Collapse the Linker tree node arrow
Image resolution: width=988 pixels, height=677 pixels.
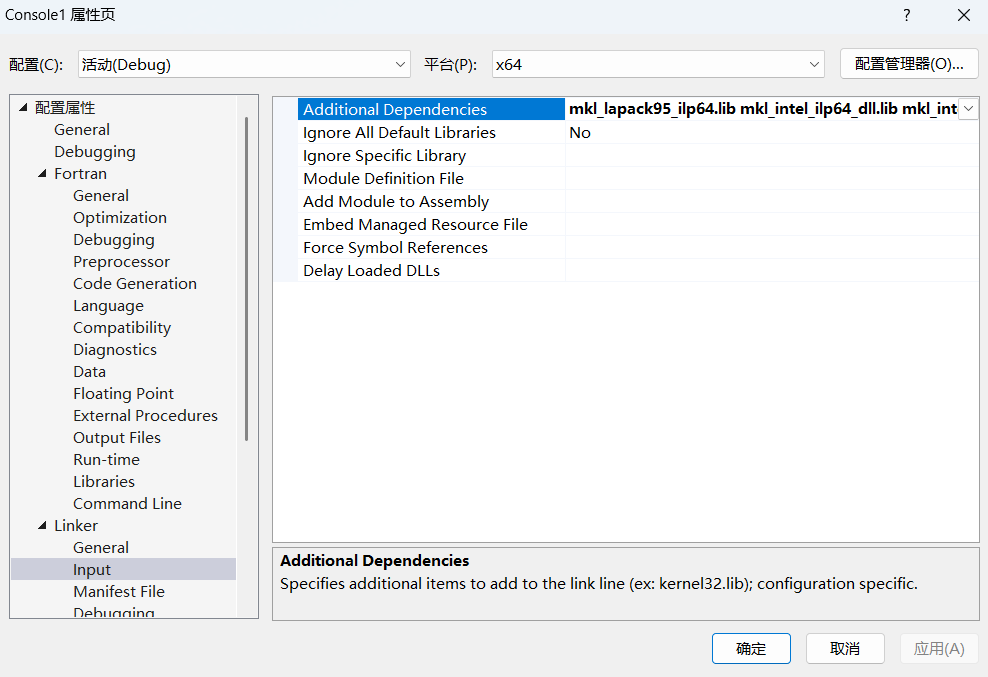click(42, 525)
